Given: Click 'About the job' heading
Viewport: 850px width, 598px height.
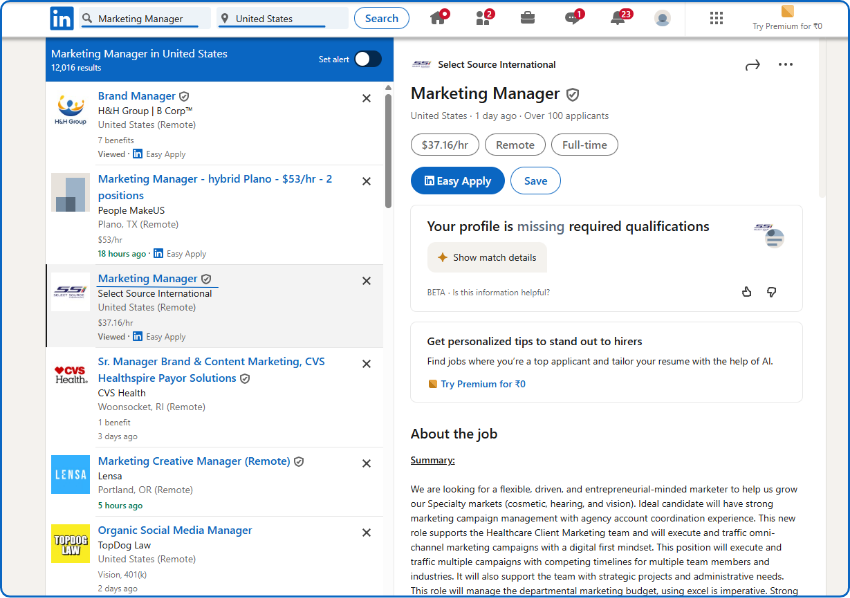Looking at the screenshot, I should point(454,434).
